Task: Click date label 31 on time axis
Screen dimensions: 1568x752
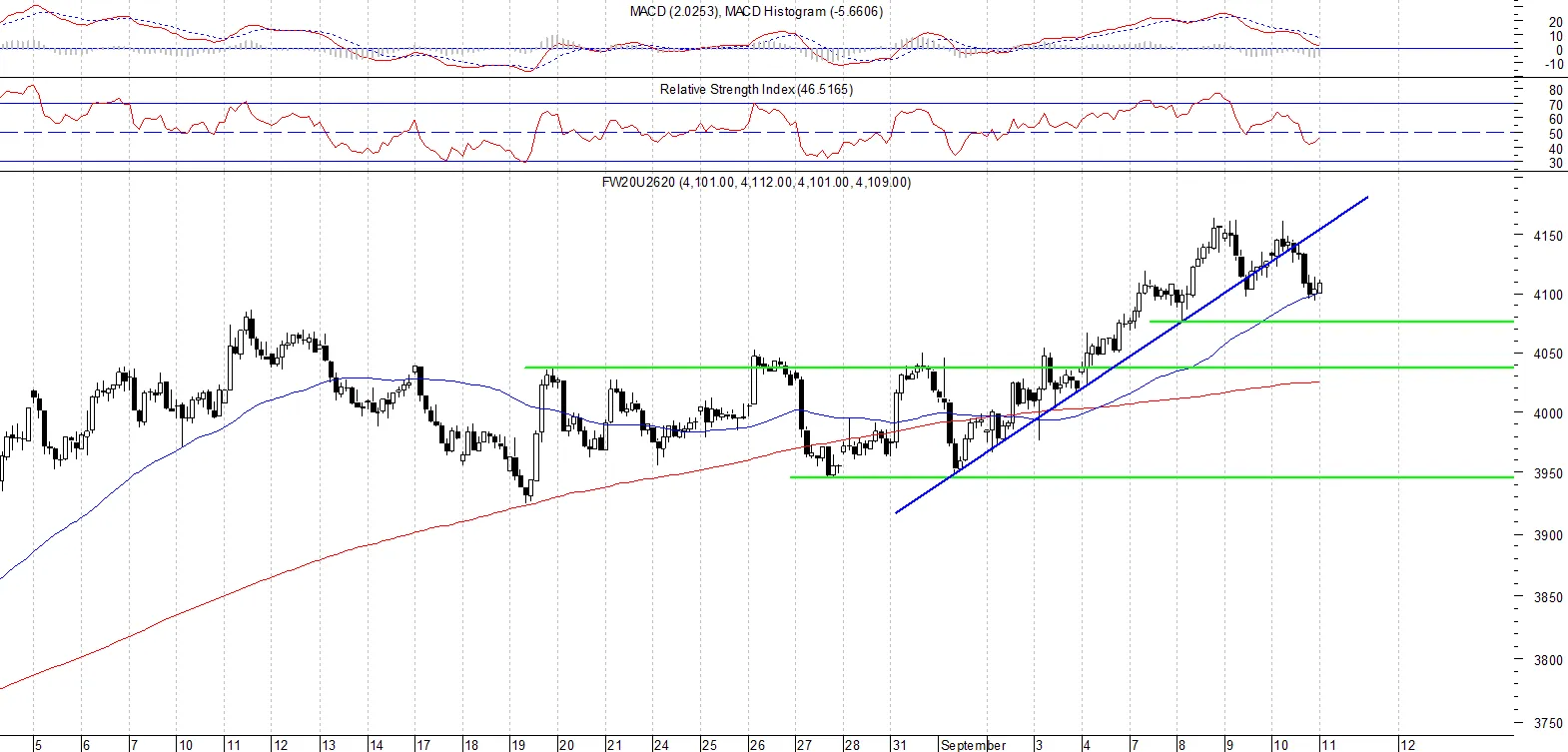Action: pos(900,745)
